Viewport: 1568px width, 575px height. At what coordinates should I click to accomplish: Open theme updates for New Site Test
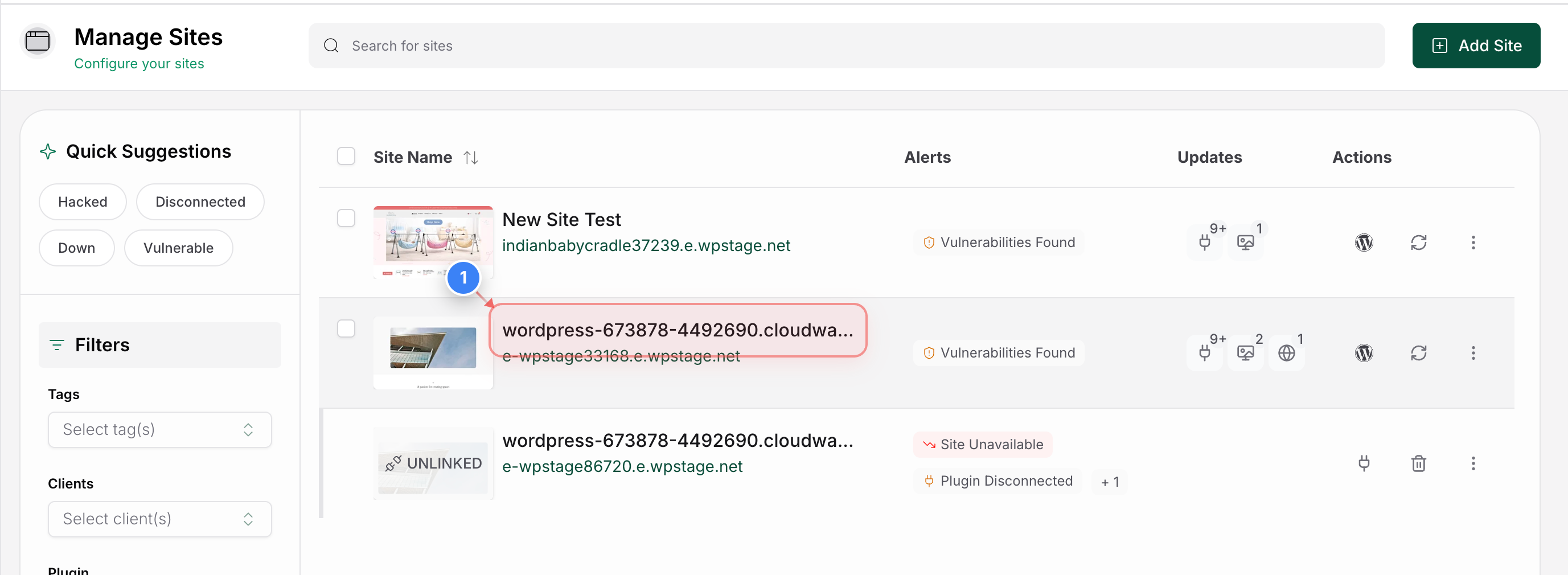pyautogui.click(x=1245, y=242)
